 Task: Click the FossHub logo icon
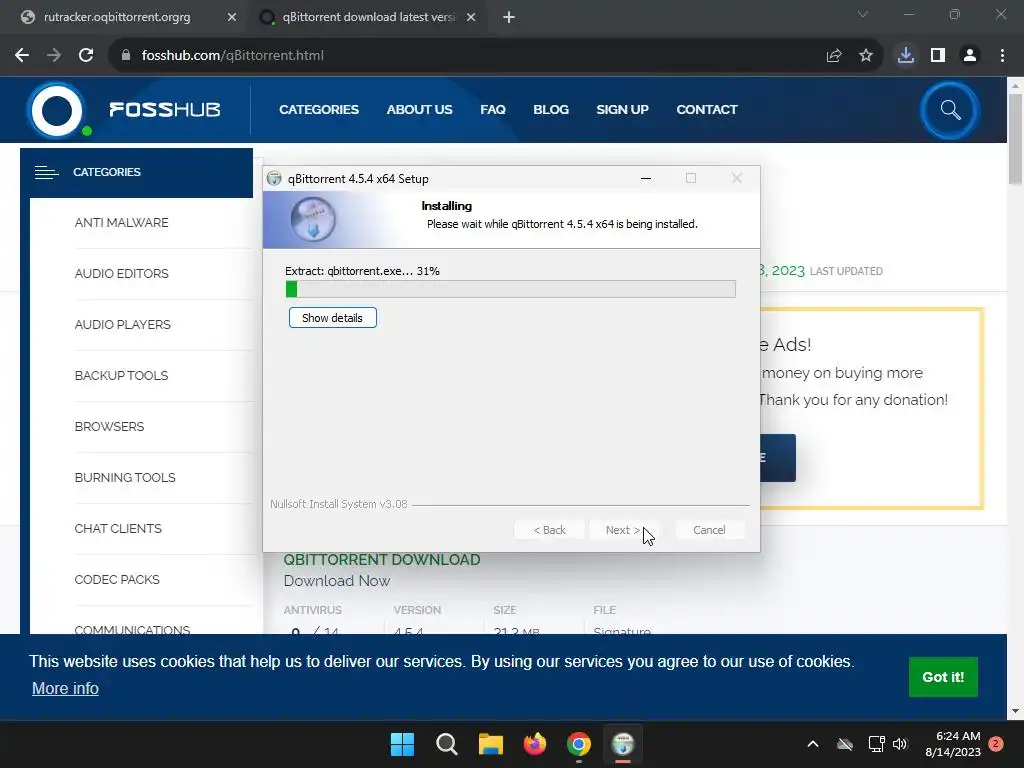tap(57, 110)
